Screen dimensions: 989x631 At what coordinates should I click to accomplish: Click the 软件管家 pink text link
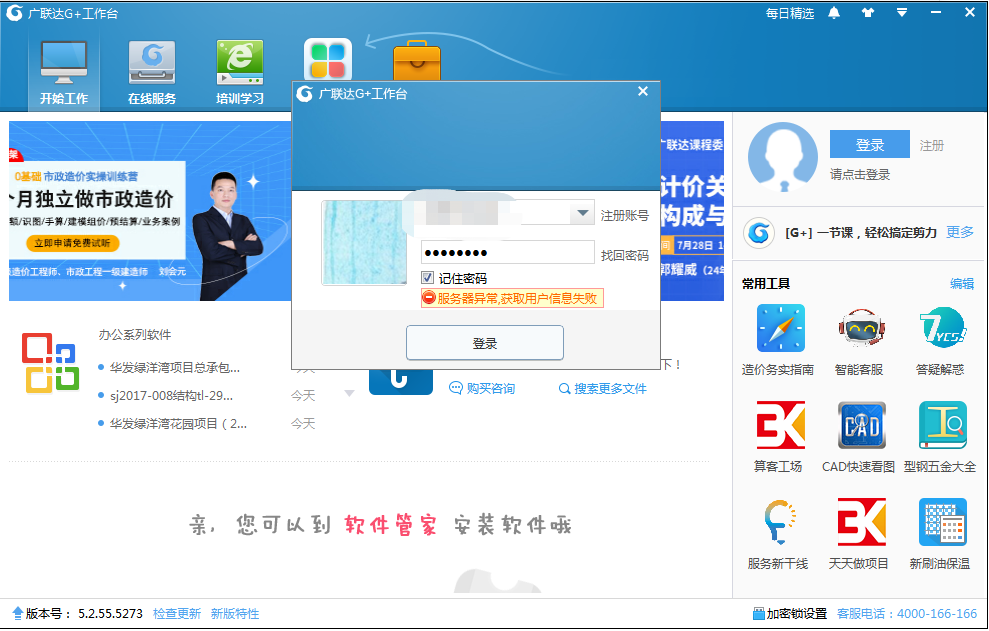[391, 525]
